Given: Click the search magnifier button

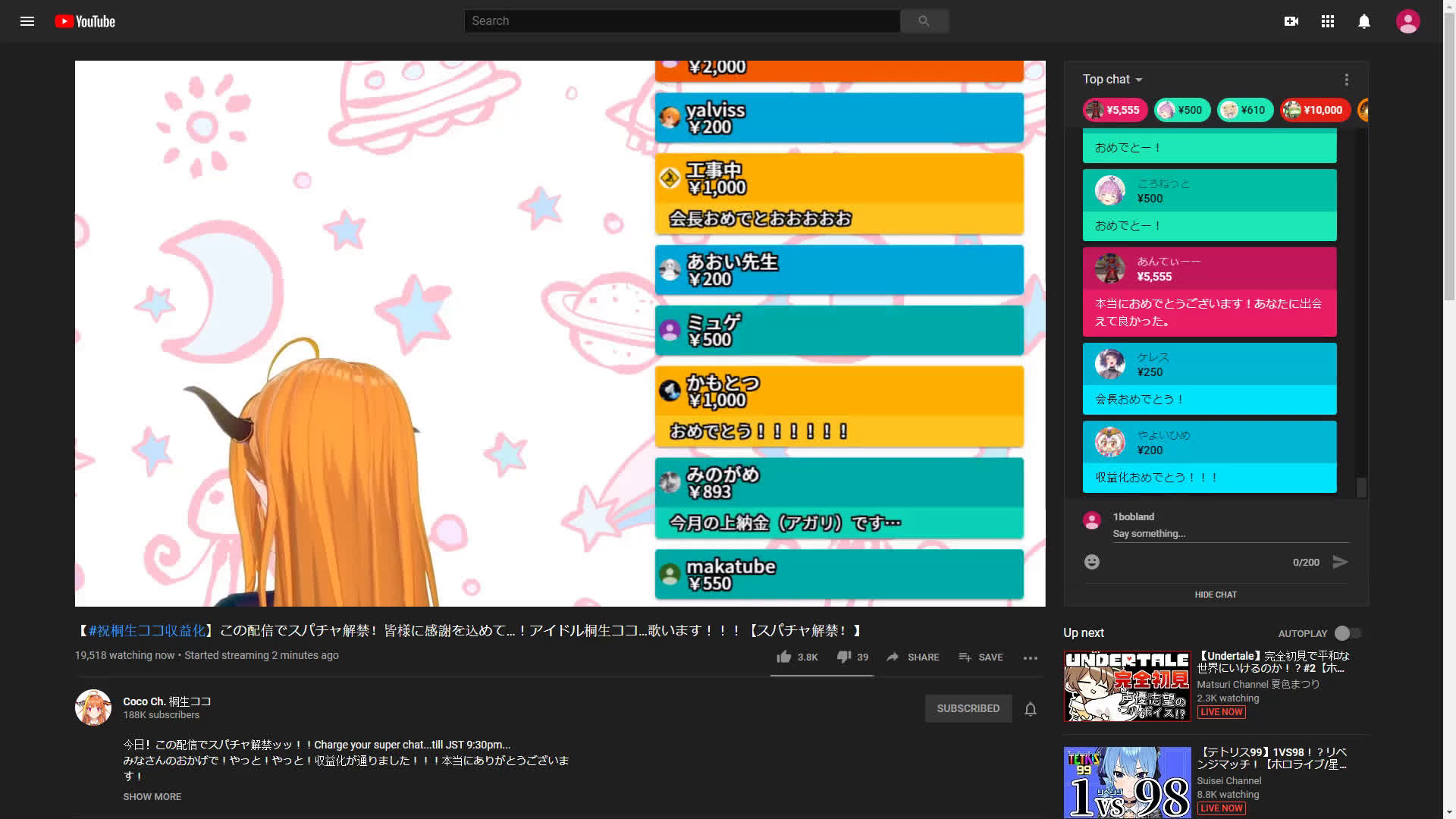Looking at the screenshot, I should pos(924,21).
